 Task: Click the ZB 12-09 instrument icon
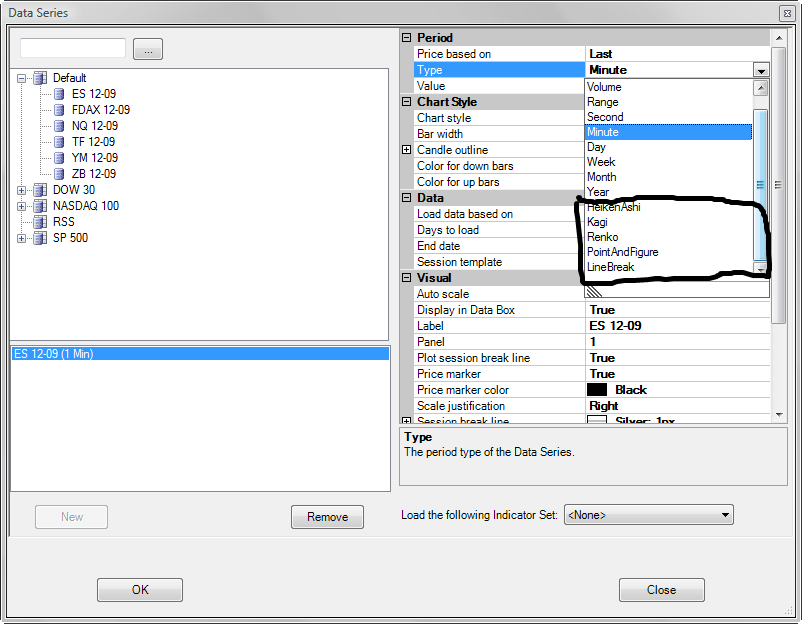(x=59, y=174)
